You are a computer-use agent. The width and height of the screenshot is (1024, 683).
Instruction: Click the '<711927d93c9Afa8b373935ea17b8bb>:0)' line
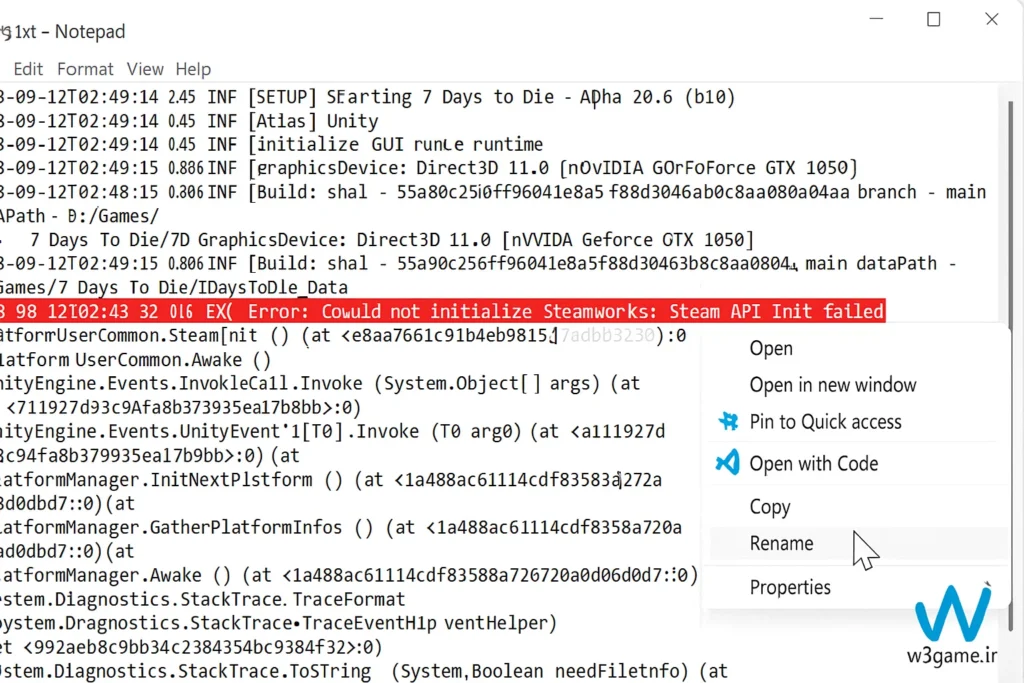click(x=184, y=407)
